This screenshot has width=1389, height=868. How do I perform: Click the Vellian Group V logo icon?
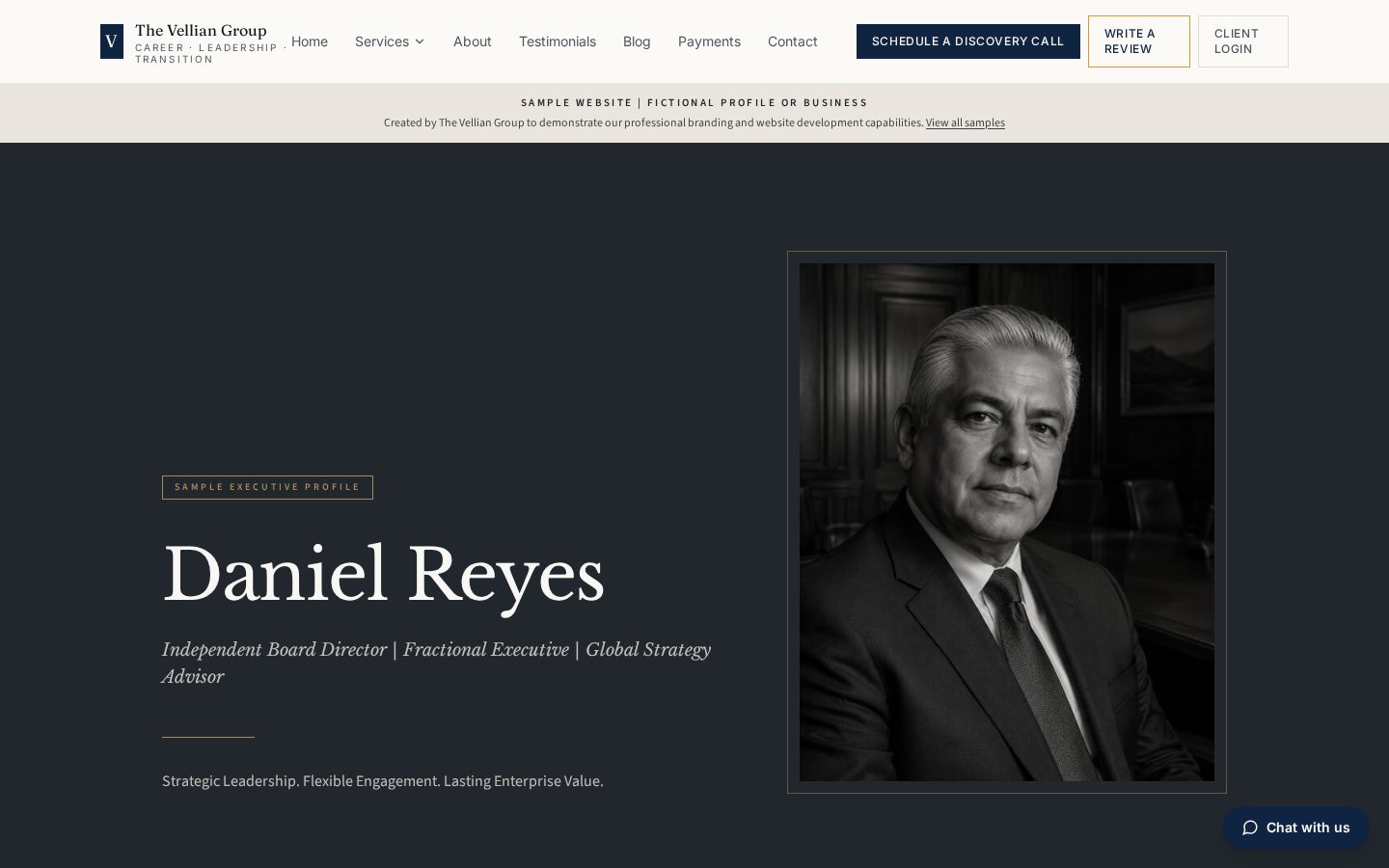(112, 41)
